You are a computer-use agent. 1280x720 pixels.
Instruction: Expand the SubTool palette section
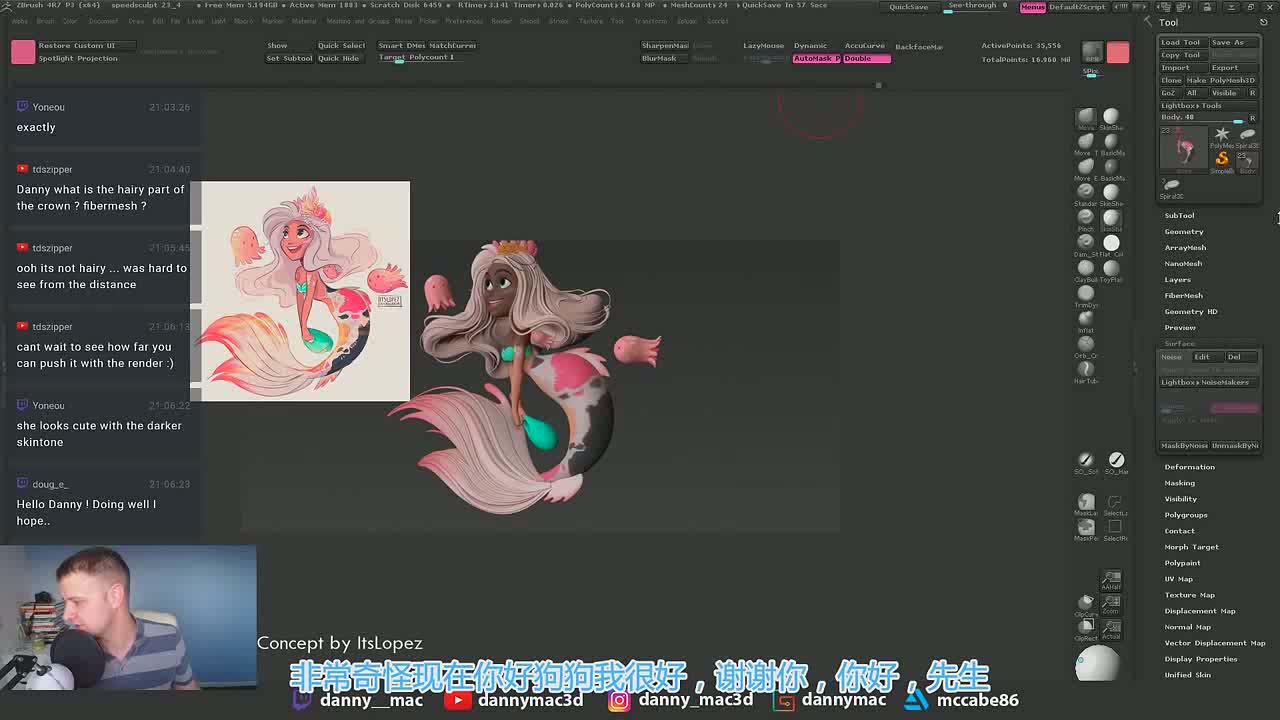click(x=1179, y=216)
